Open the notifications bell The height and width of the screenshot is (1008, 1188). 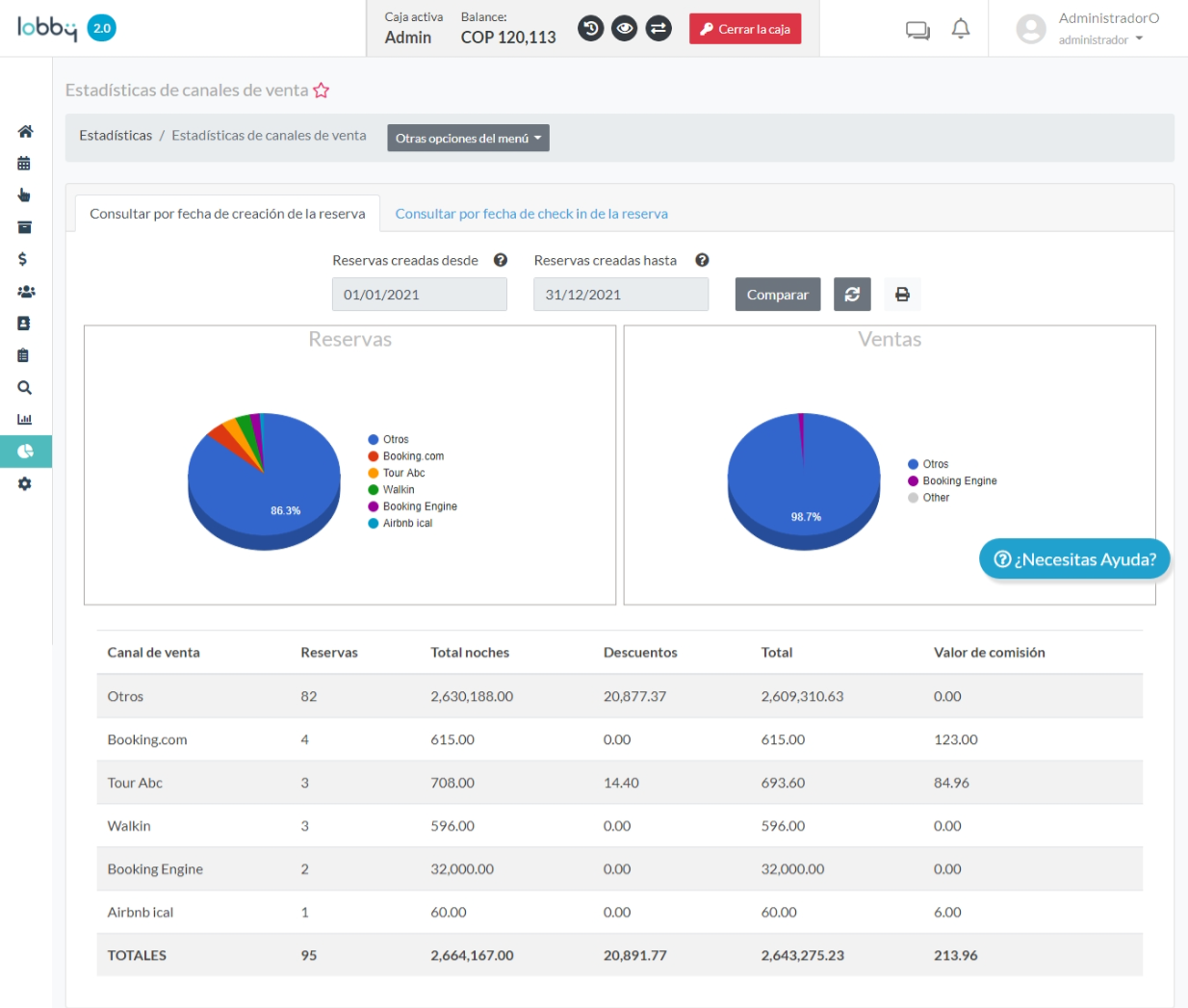[x=961, y=29]
